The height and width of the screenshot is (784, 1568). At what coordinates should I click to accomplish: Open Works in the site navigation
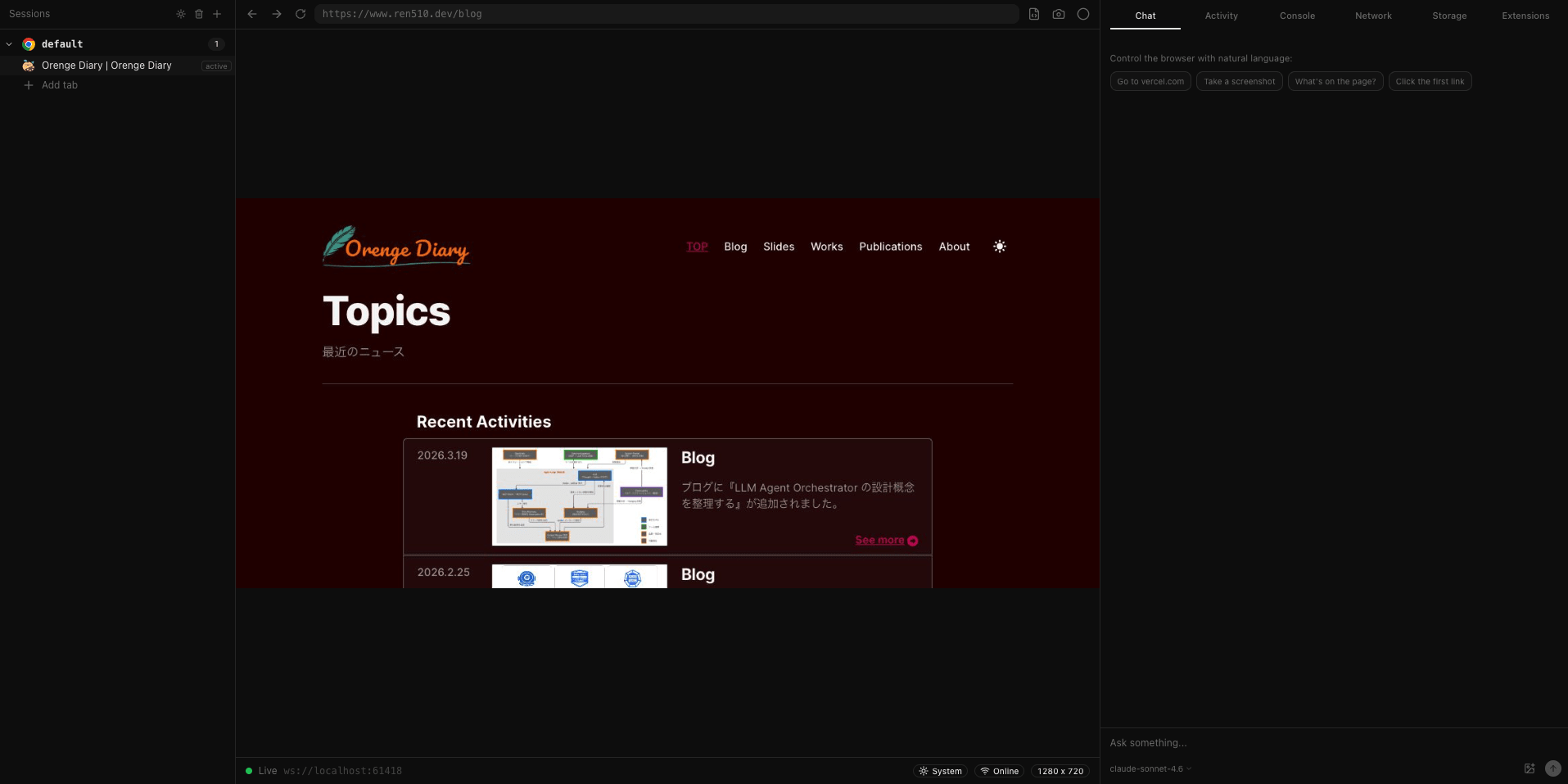[827, 247]
